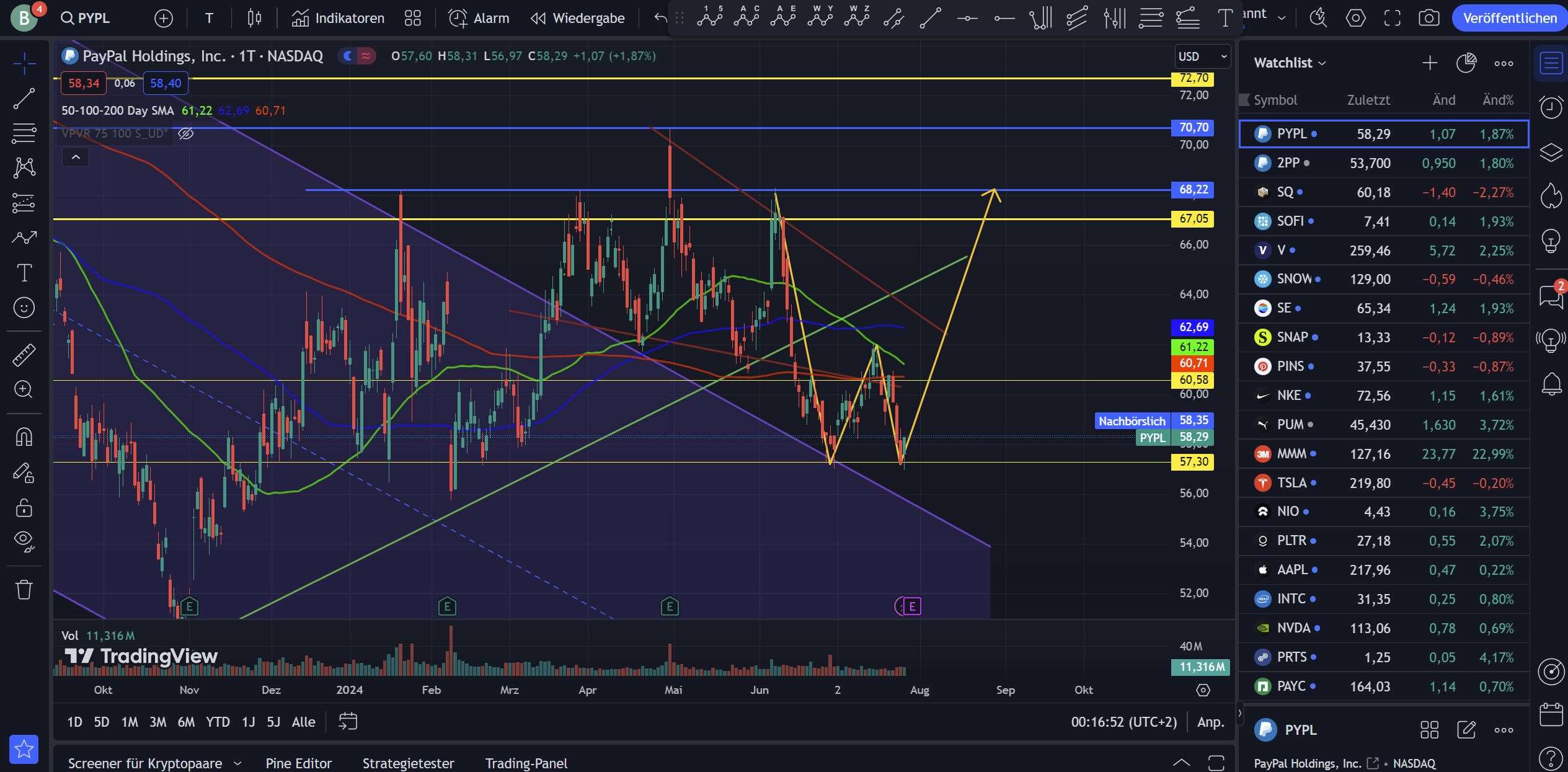Open the Pine Editor tab

(x=299, y=763)
